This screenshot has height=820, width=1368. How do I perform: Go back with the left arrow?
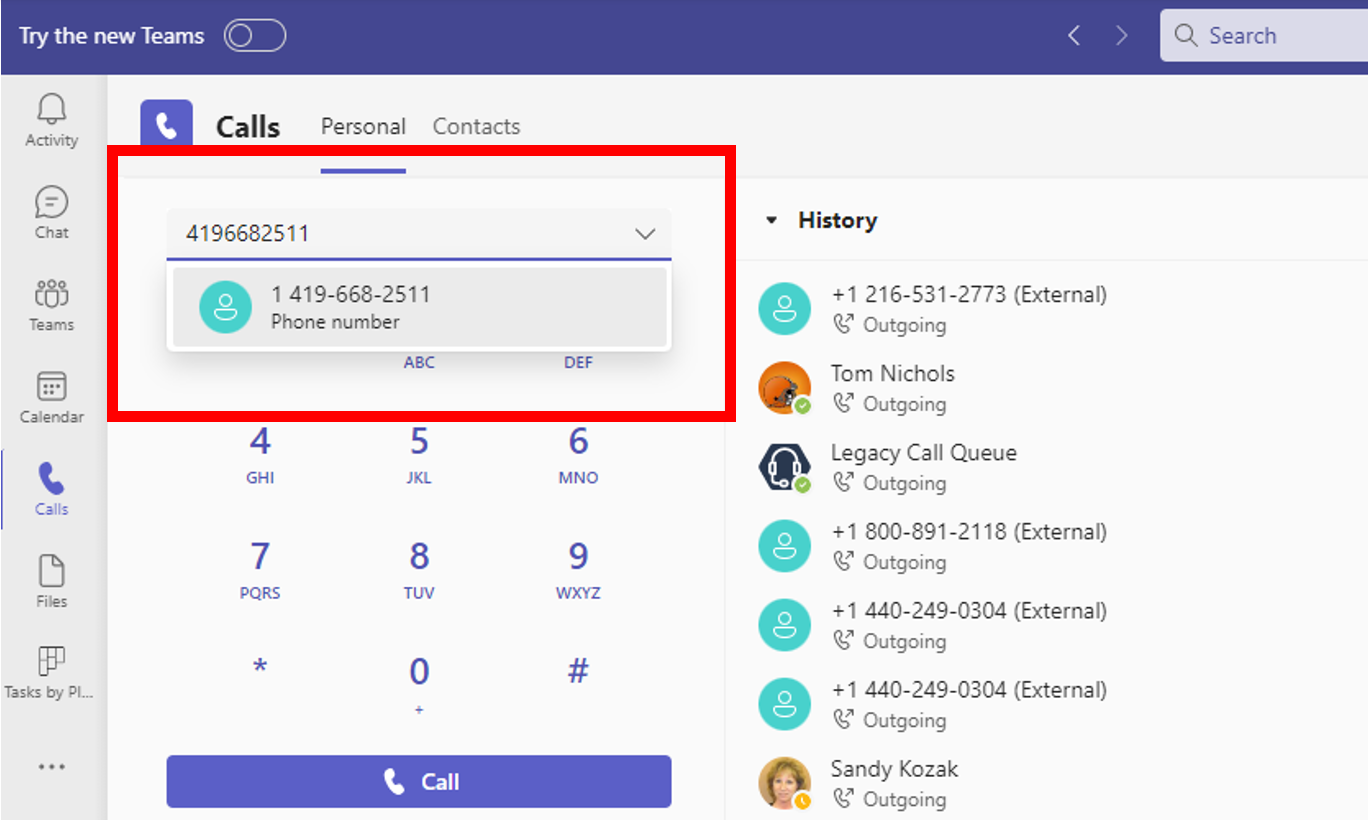pos(1074,36)
